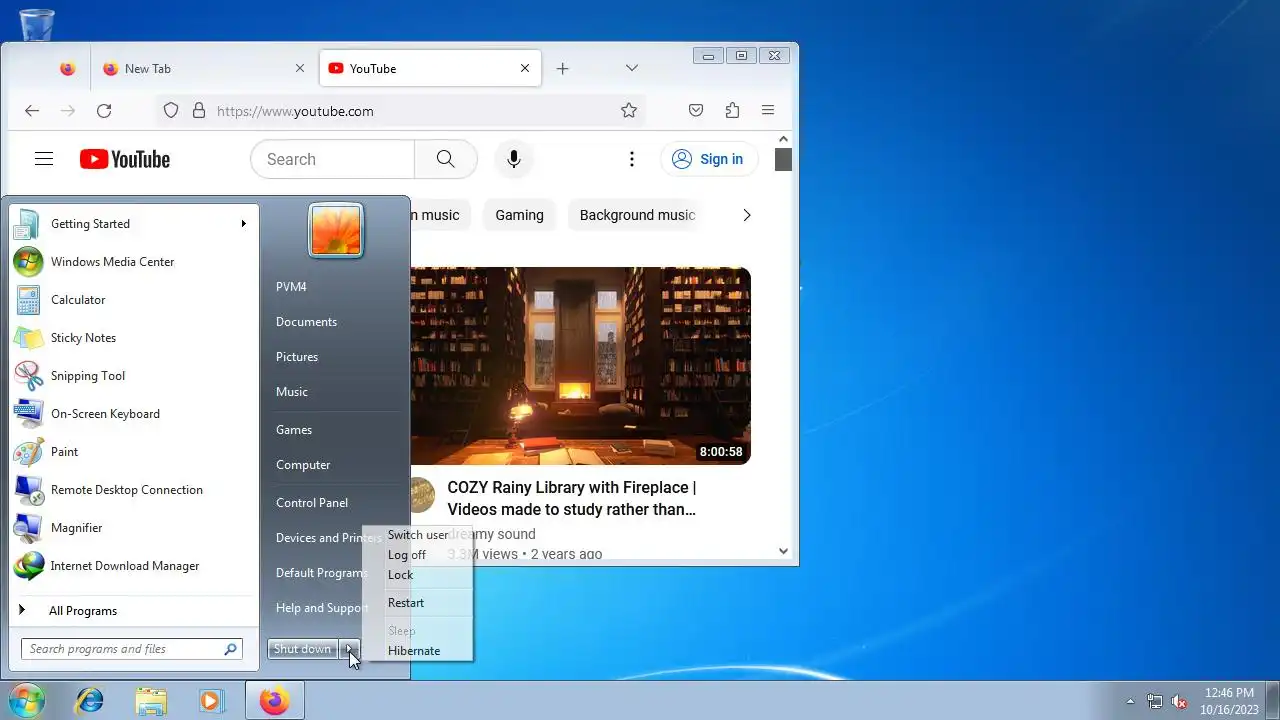Close the New Tab tab
Viewport: 1280px width, 720px height.
tap(300, 68)
